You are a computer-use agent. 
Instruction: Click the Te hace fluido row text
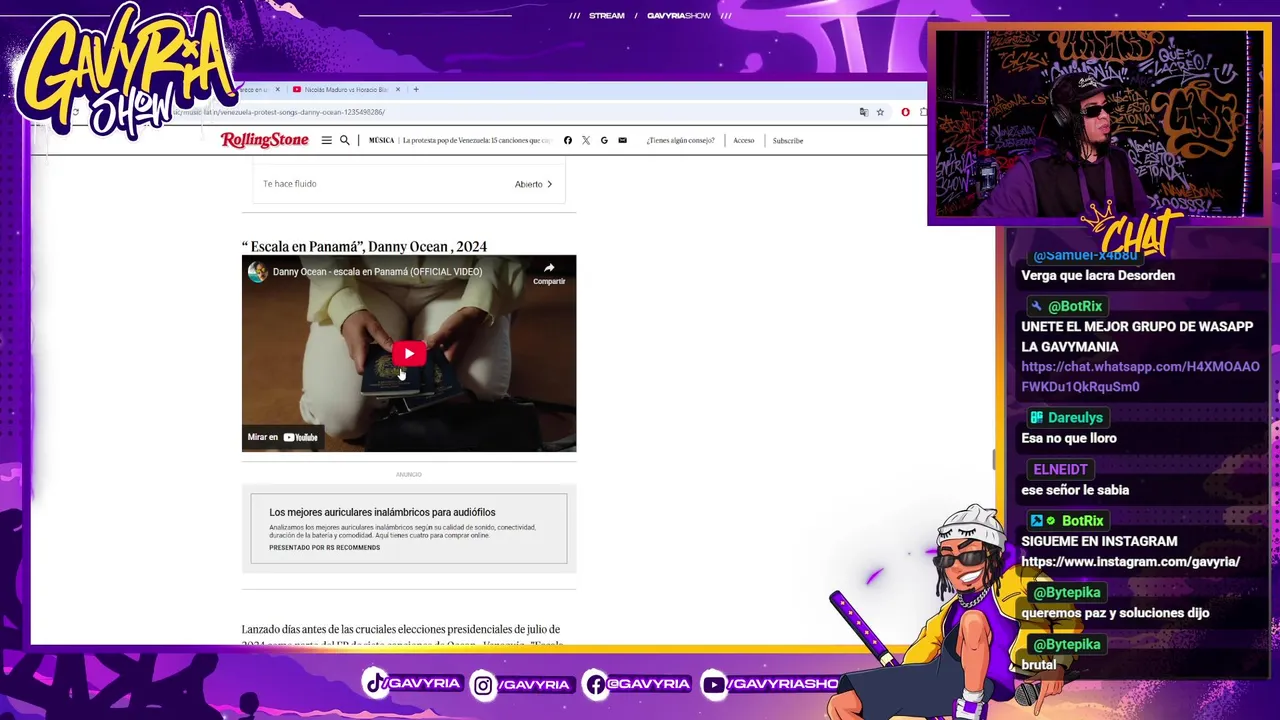click(x=290, y=184)
